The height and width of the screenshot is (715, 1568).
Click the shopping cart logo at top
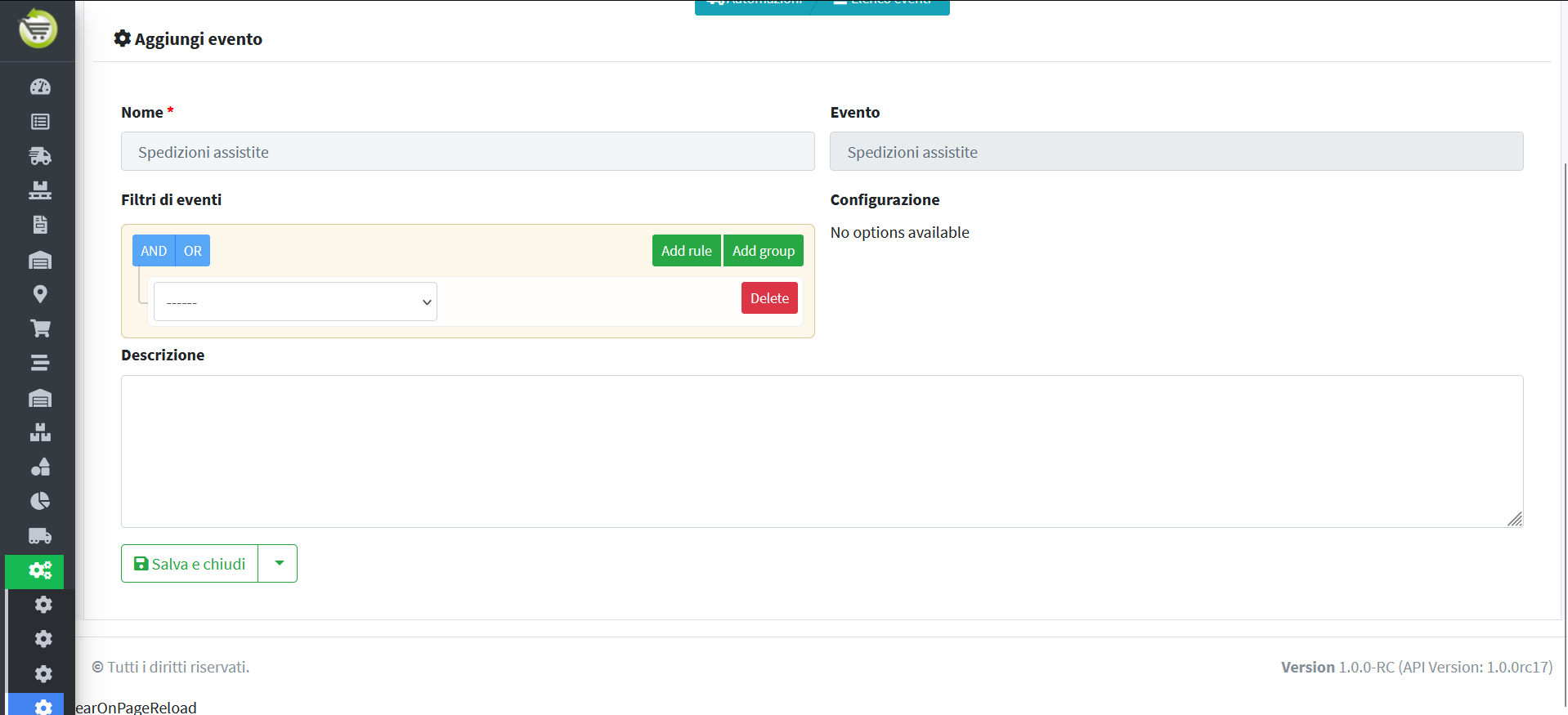click(38, 29)
